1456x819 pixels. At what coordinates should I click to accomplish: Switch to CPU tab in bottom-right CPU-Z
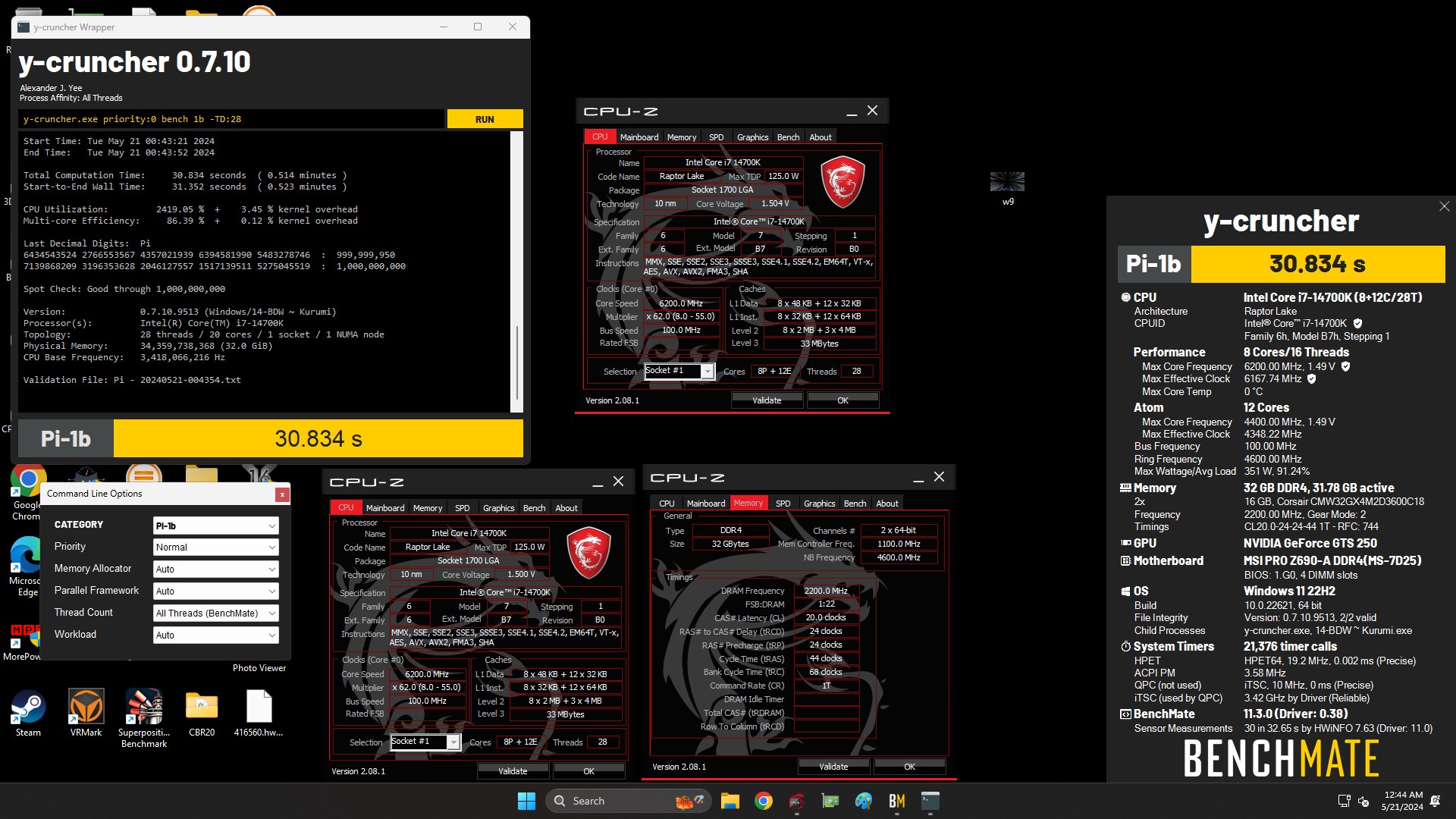tap(667, 504)
